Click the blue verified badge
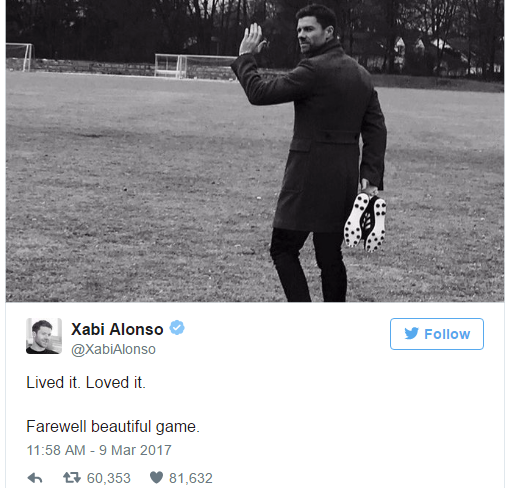 177,328
